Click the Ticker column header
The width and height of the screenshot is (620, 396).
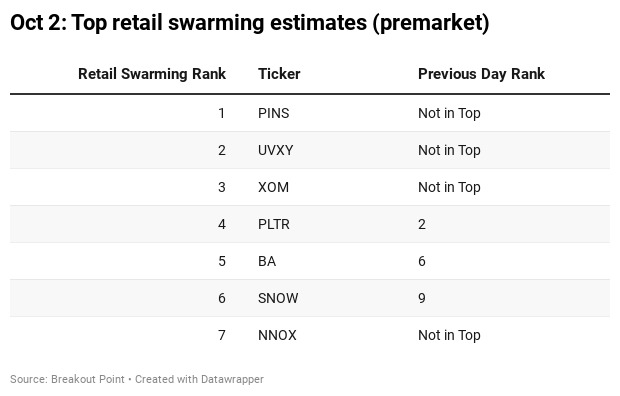[x=279, y=74]
